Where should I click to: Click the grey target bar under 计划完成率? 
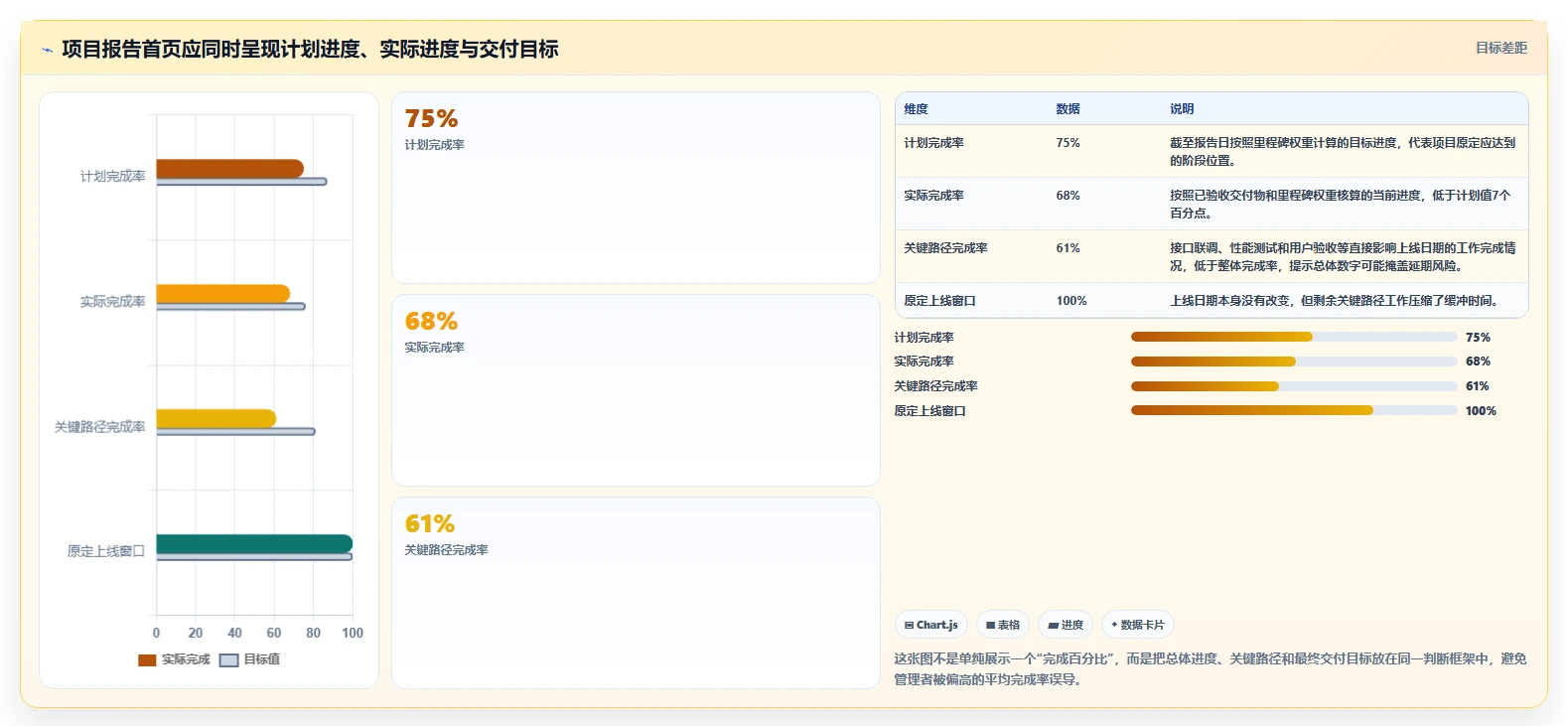[x=241, y=182]
